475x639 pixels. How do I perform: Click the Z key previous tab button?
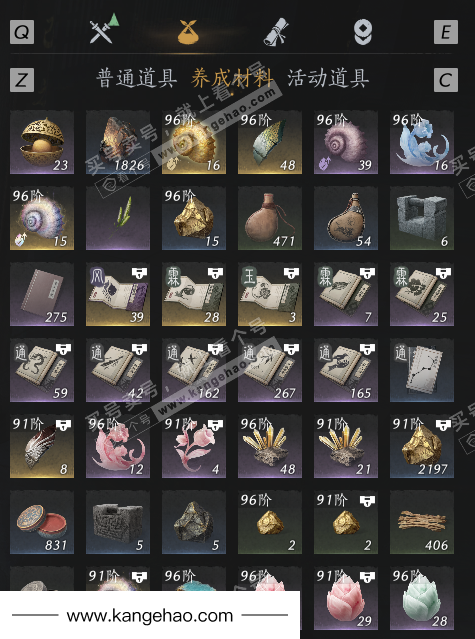[x=22, y=79]
